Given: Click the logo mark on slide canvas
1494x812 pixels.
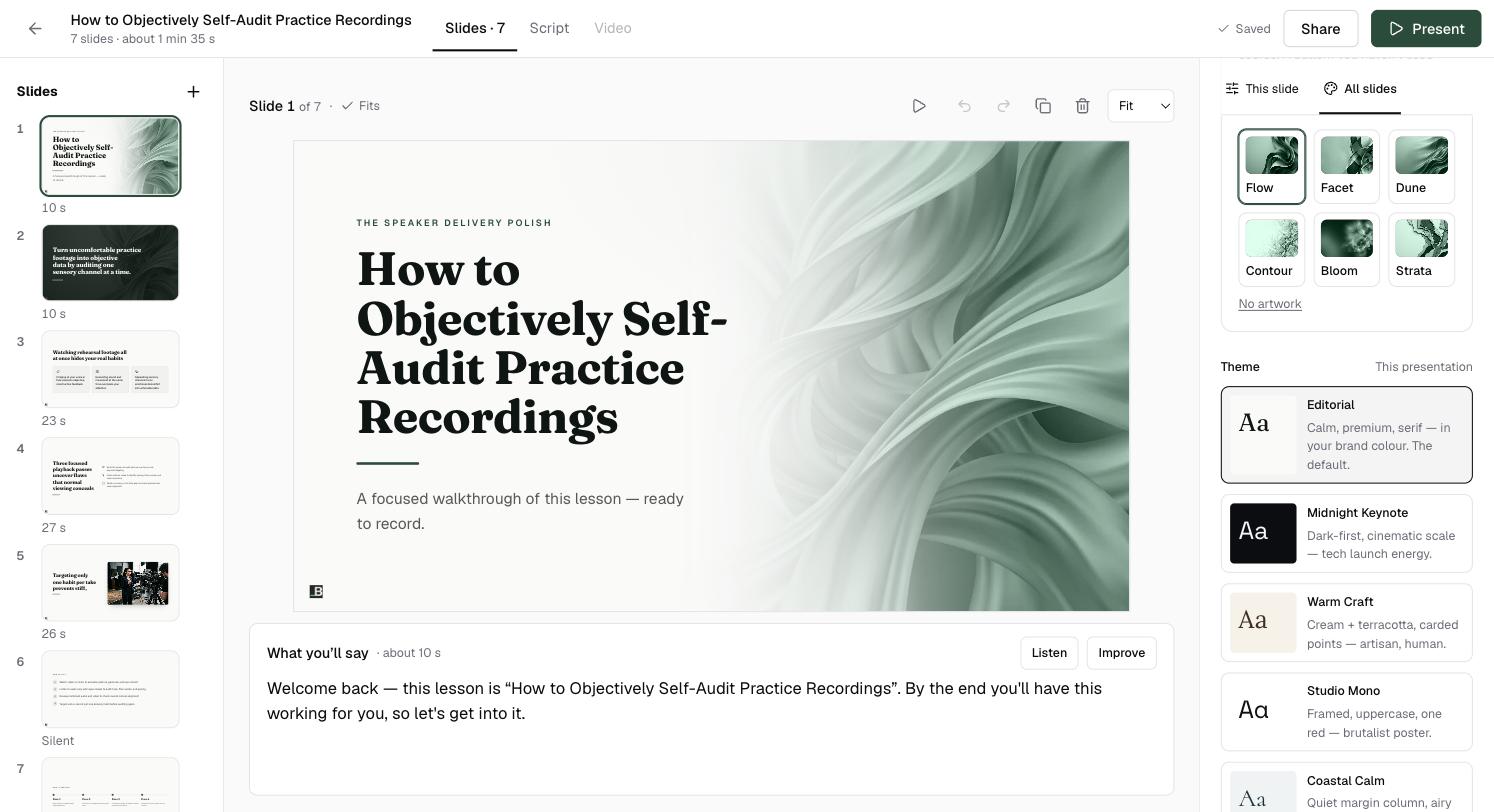Looking at the screenshot, I should click(x=316, y=592).
